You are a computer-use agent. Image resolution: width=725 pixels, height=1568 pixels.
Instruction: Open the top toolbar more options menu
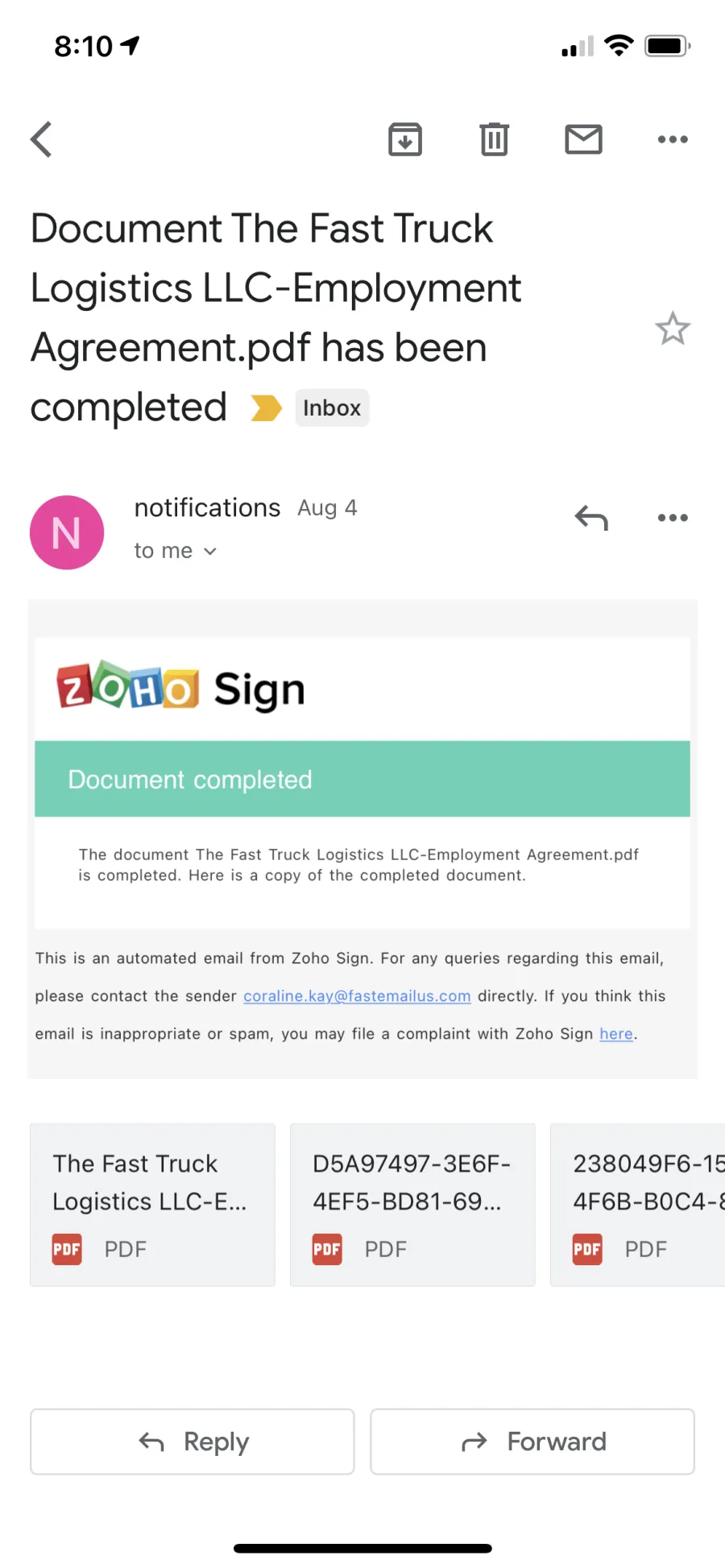[673, 139]
